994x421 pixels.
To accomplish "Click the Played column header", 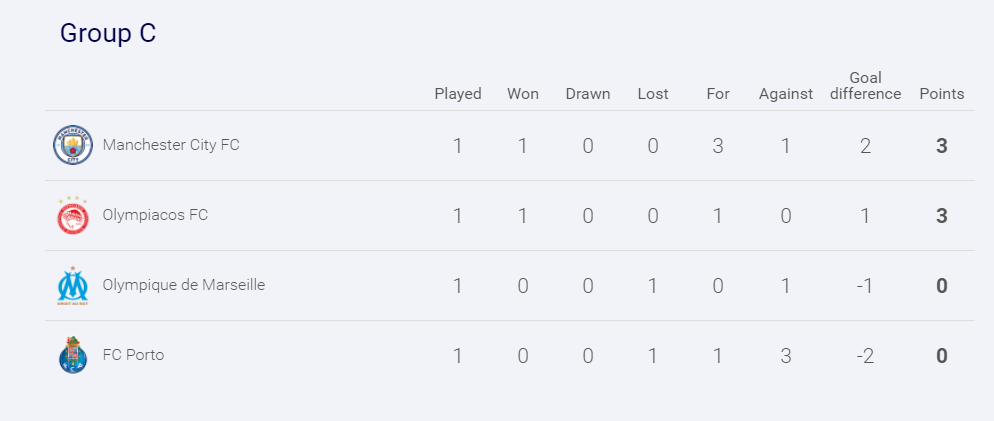I will 458,94.
